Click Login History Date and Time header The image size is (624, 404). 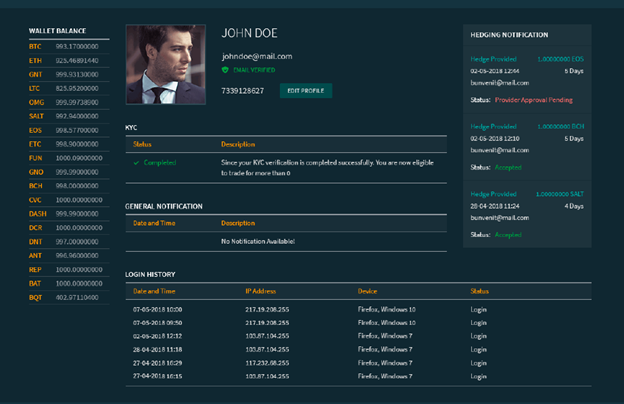[x=154, y=291]
